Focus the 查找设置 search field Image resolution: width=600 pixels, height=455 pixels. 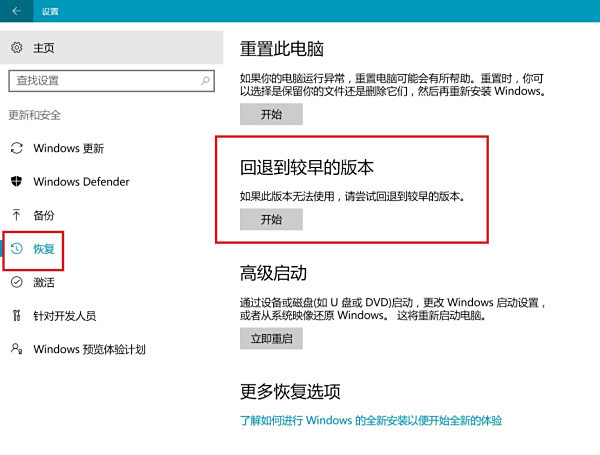pos(111,81)
